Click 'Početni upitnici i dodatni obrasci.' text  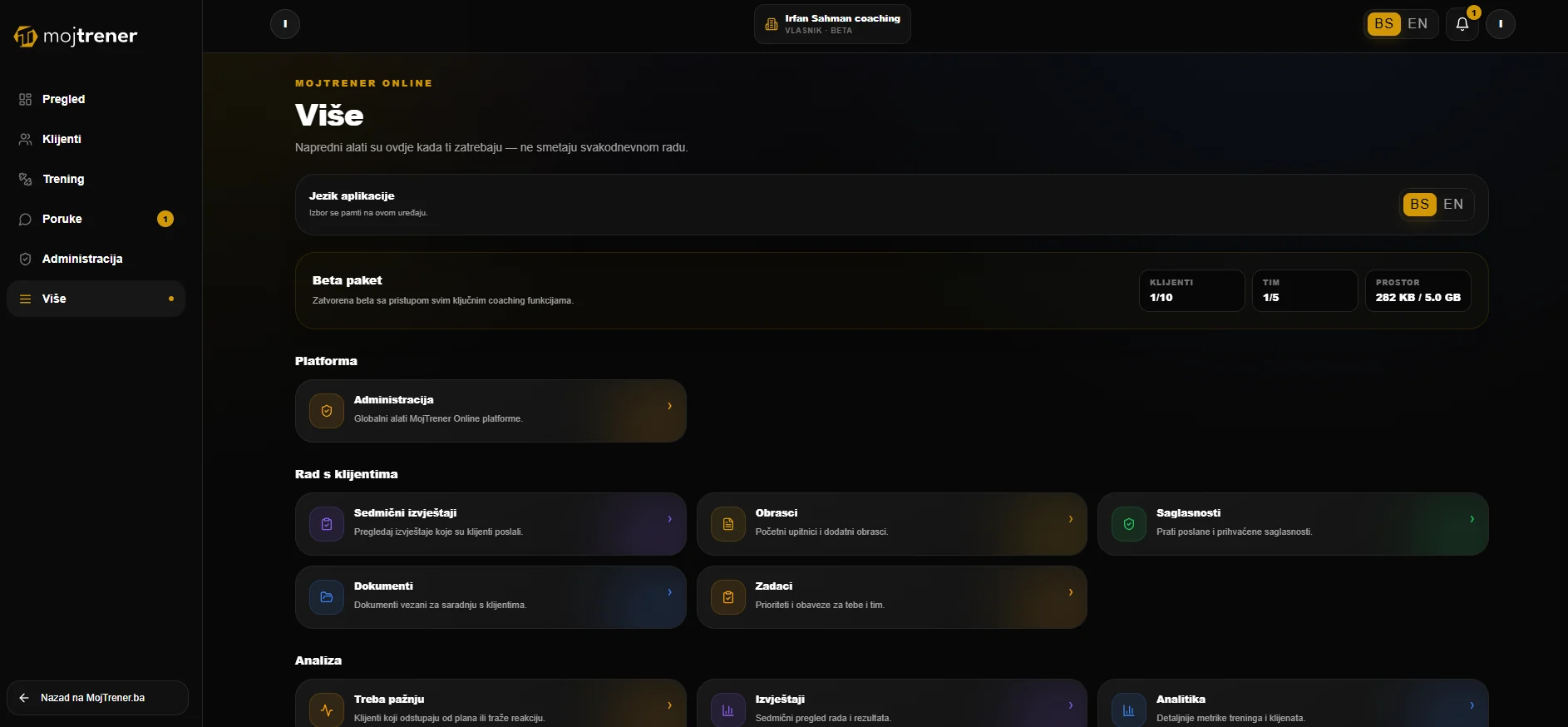(x=821, y=532)
